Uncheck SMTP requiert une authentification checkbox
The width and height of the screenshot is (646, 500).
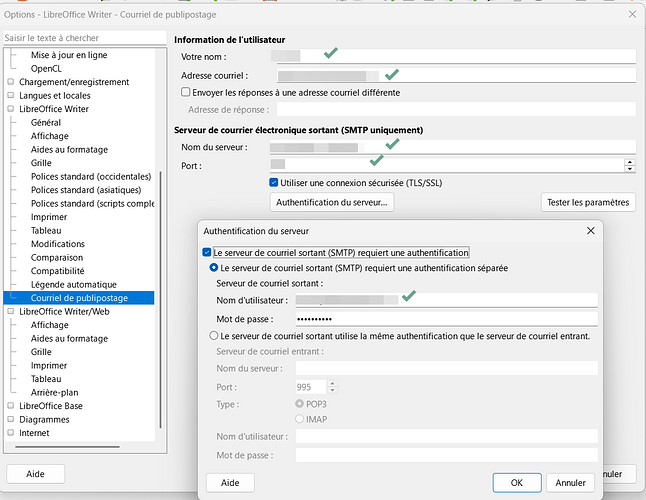point(208,253)
